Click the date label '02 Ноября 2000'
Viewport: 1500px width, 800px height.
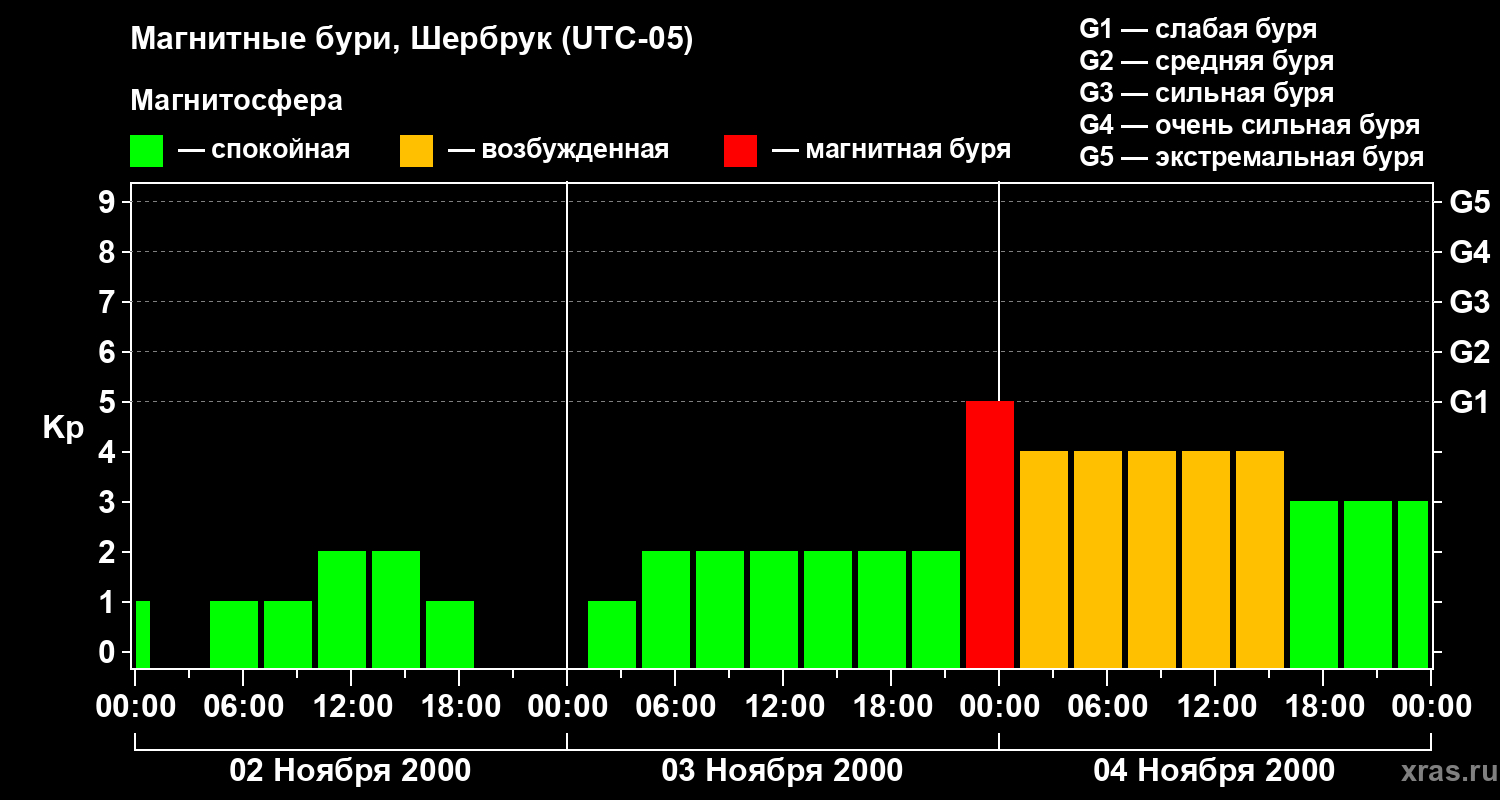350,771
